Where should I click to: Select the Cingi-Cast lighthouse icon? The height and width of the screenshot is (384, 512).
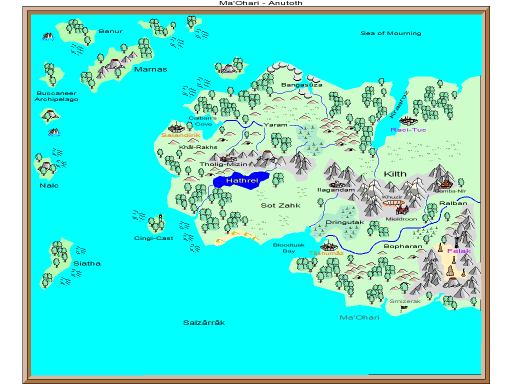(x=160, y=217)
